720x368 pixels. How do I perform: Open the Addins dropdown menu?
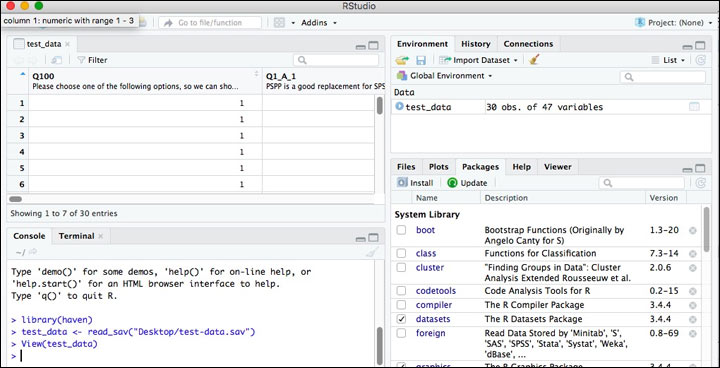coord(319,23)
